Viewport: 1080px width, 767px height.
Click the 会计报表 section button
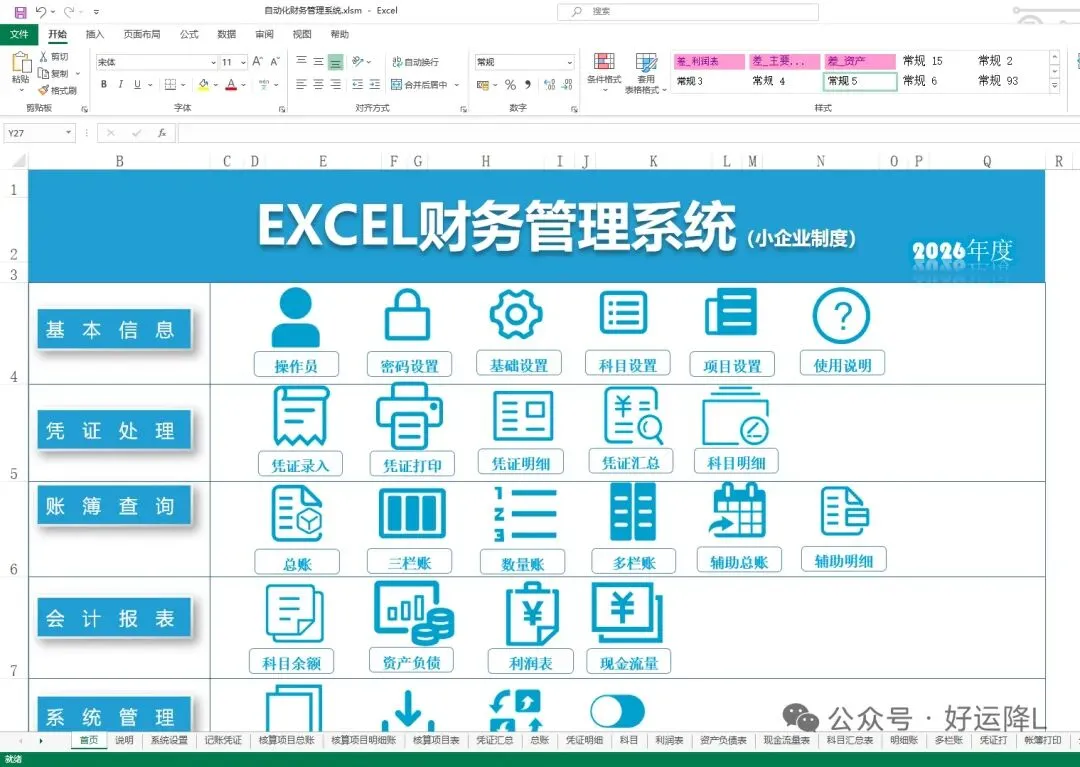[x=114, y=618]
